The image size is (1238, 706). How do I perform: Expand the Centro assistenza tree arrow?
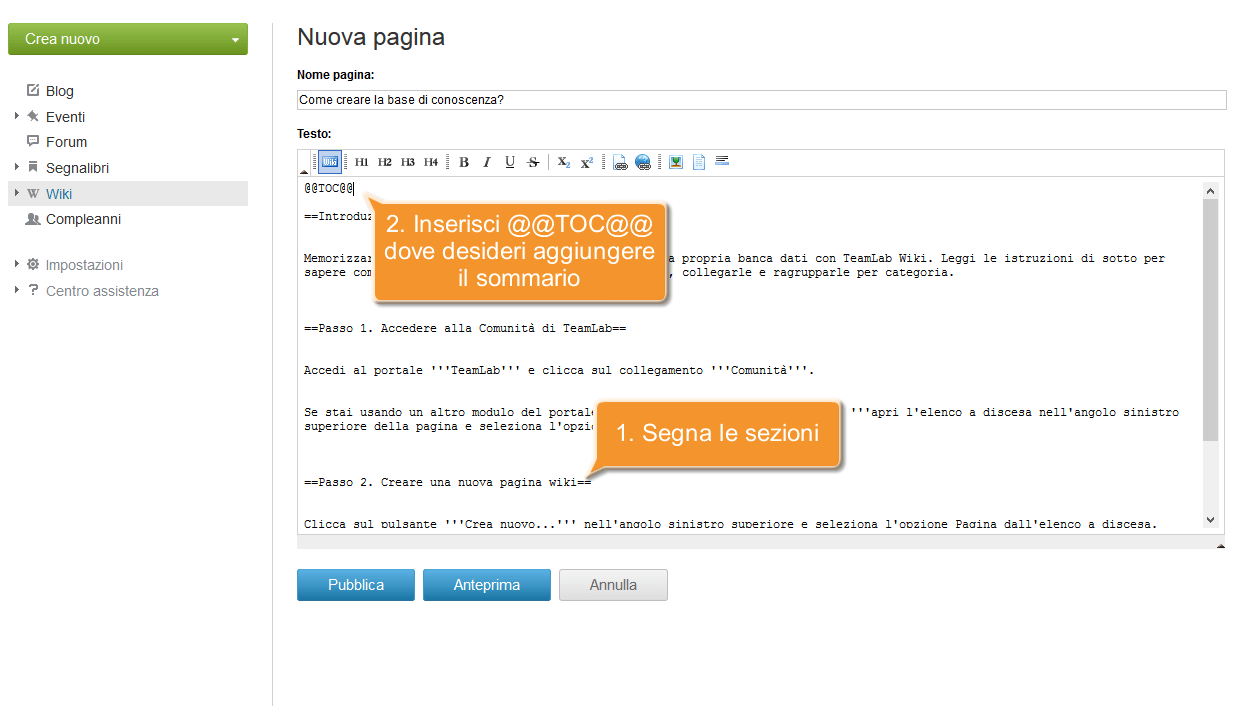(17, 290)
